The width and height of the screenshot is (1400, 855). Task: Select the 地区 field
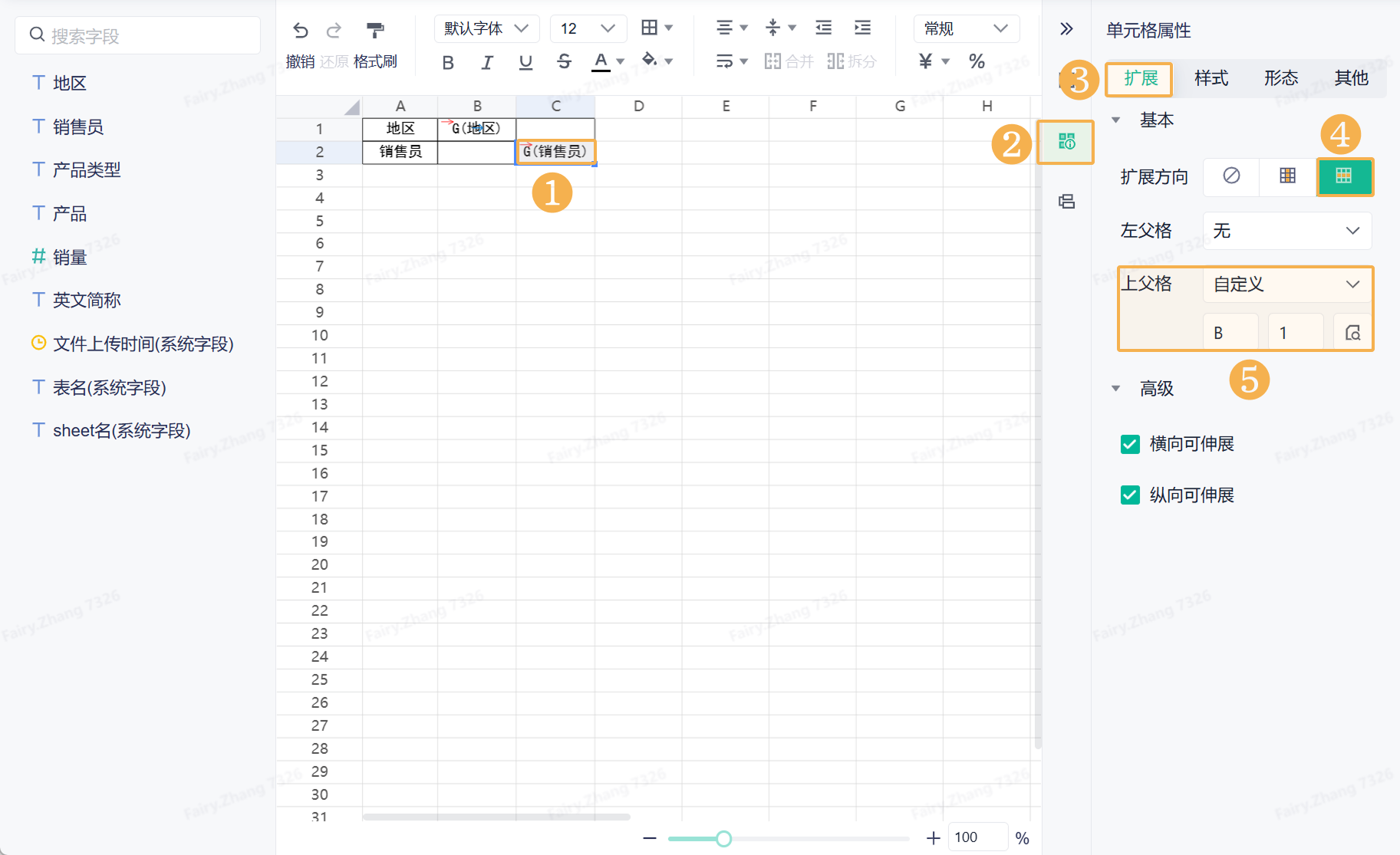pyautogui.click(x=70, y=83)
